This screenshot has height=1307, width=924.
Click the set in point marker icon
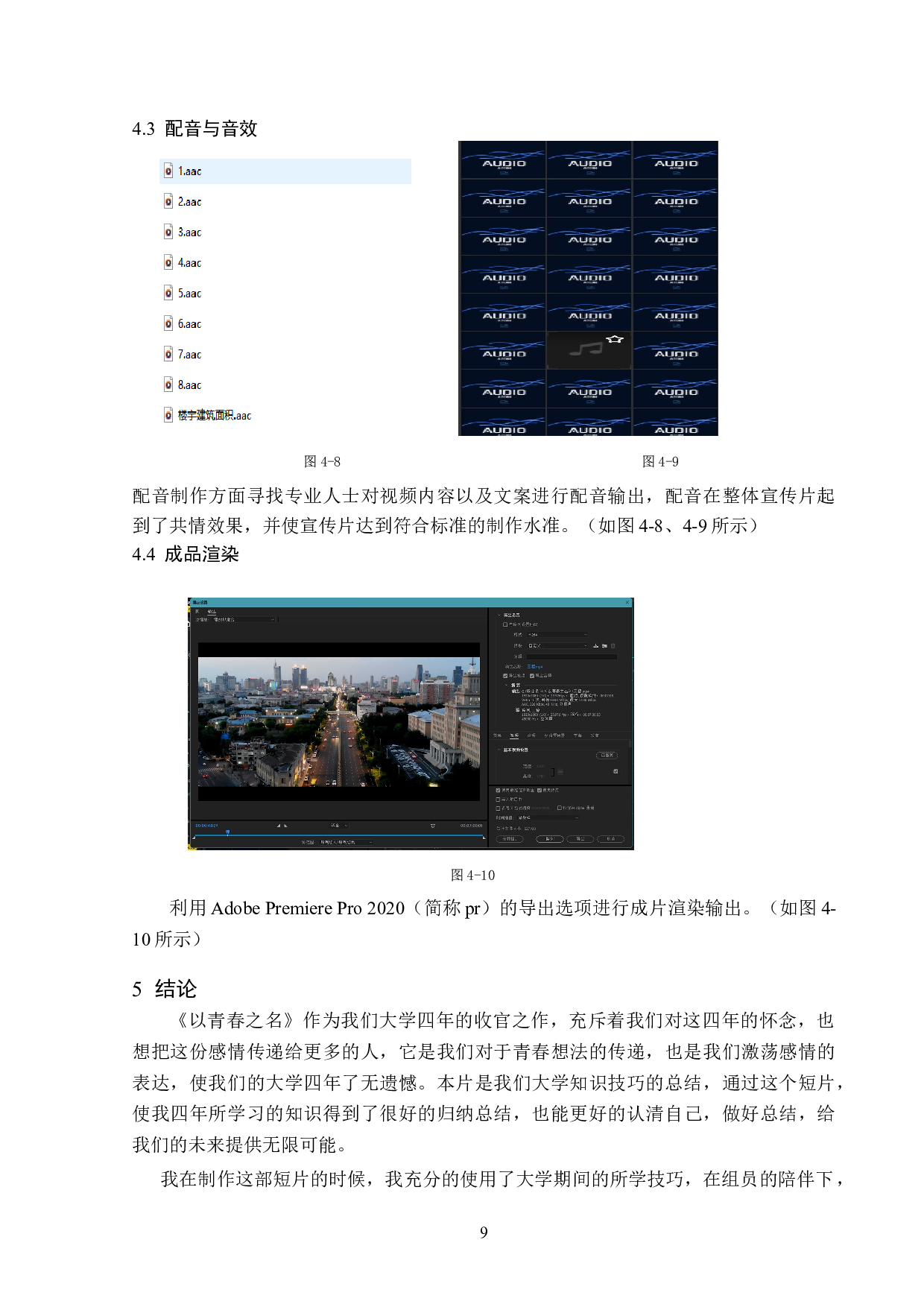[279, 826]
